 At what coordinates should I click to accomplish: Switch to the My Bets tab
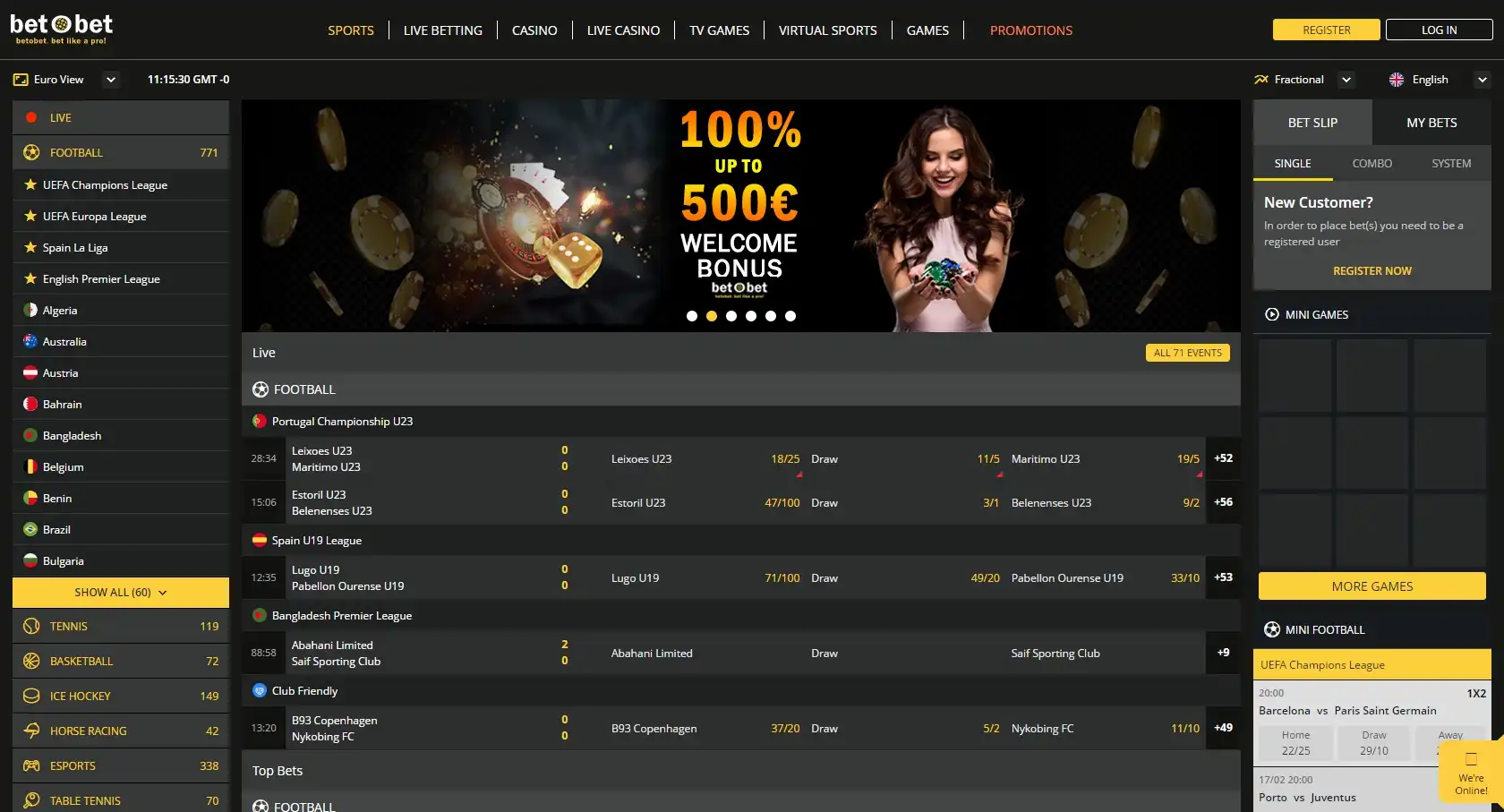tap(1431, 123)
